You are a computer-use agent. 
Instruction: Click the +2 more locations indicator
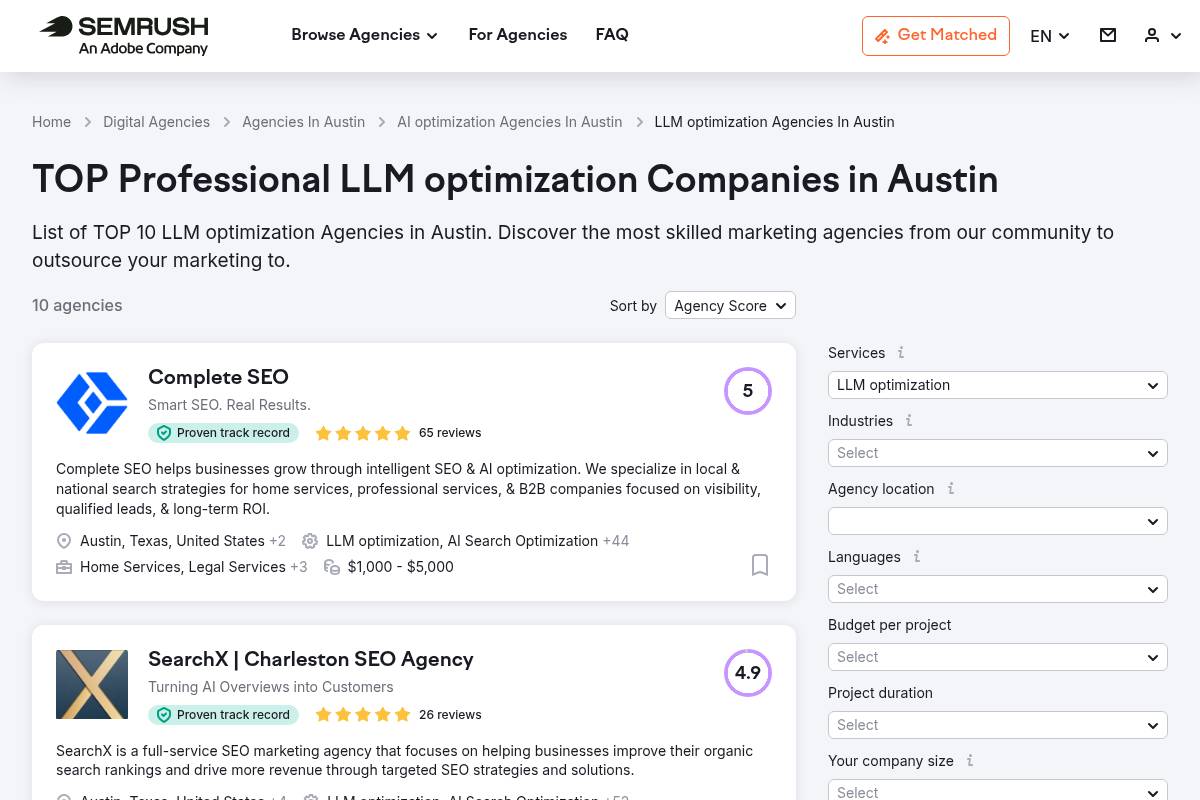pos(277,541)
